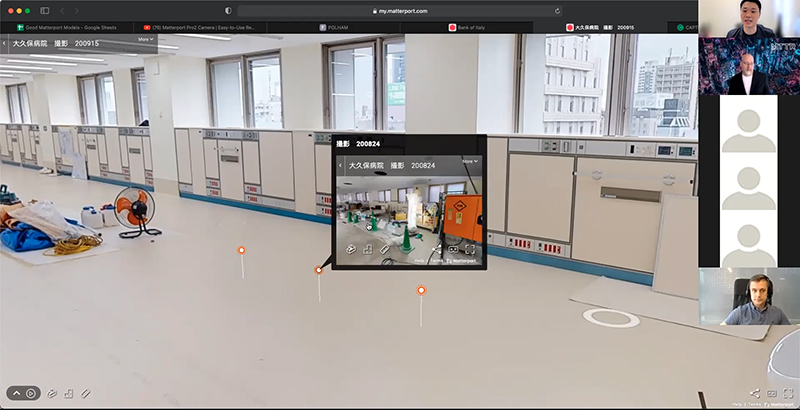Select the 200915 Matterport browser tab

[600, 28]
